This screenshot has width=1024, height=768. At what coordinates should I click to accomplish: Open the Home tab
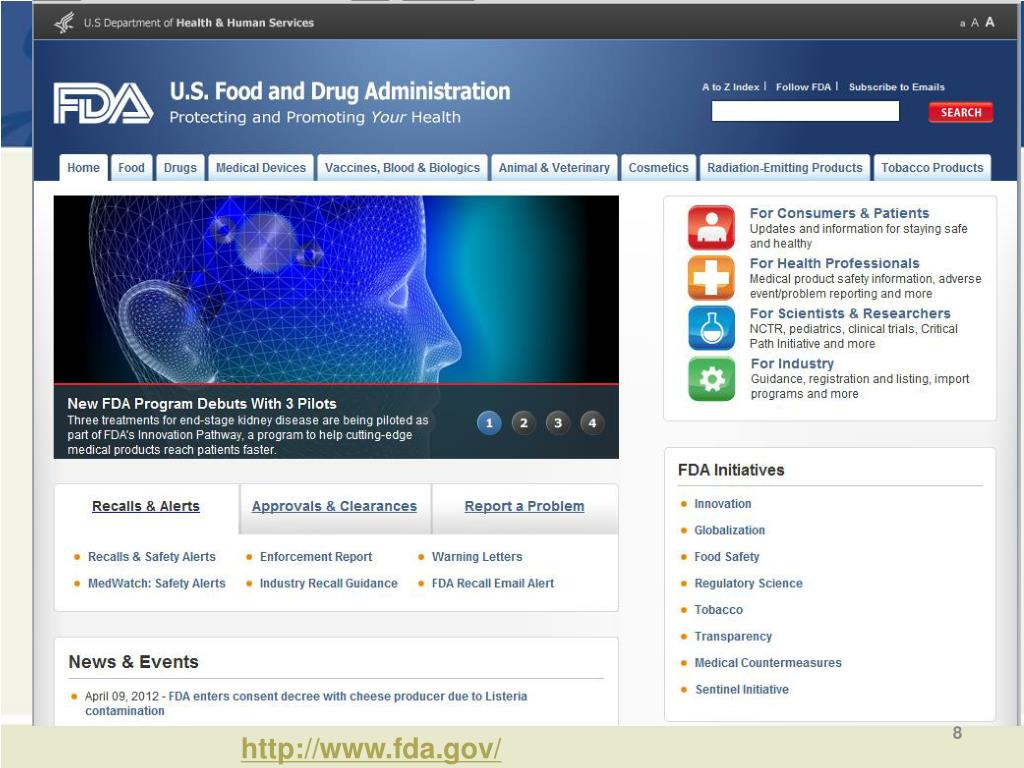(83, 168)
